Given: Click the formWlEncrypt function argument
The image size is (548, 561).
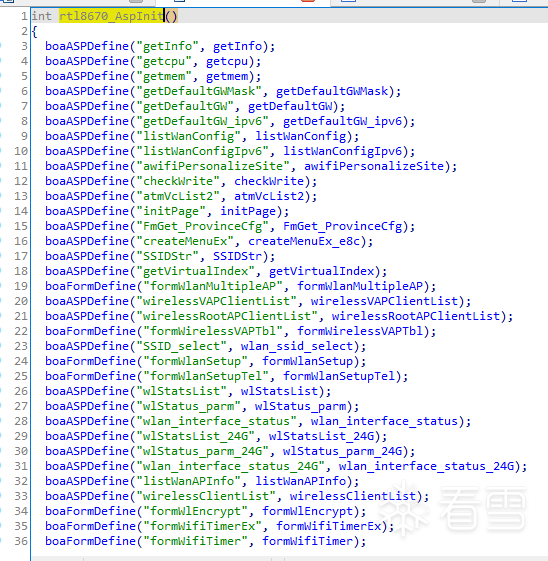Looking at the screenshot, I should pyautogui.click(x=308, y=512).
